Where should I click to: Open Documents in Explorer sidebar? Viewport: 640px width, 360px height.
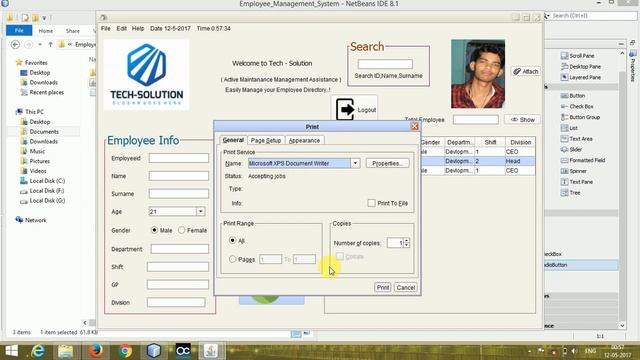click(x=44, y=131)
